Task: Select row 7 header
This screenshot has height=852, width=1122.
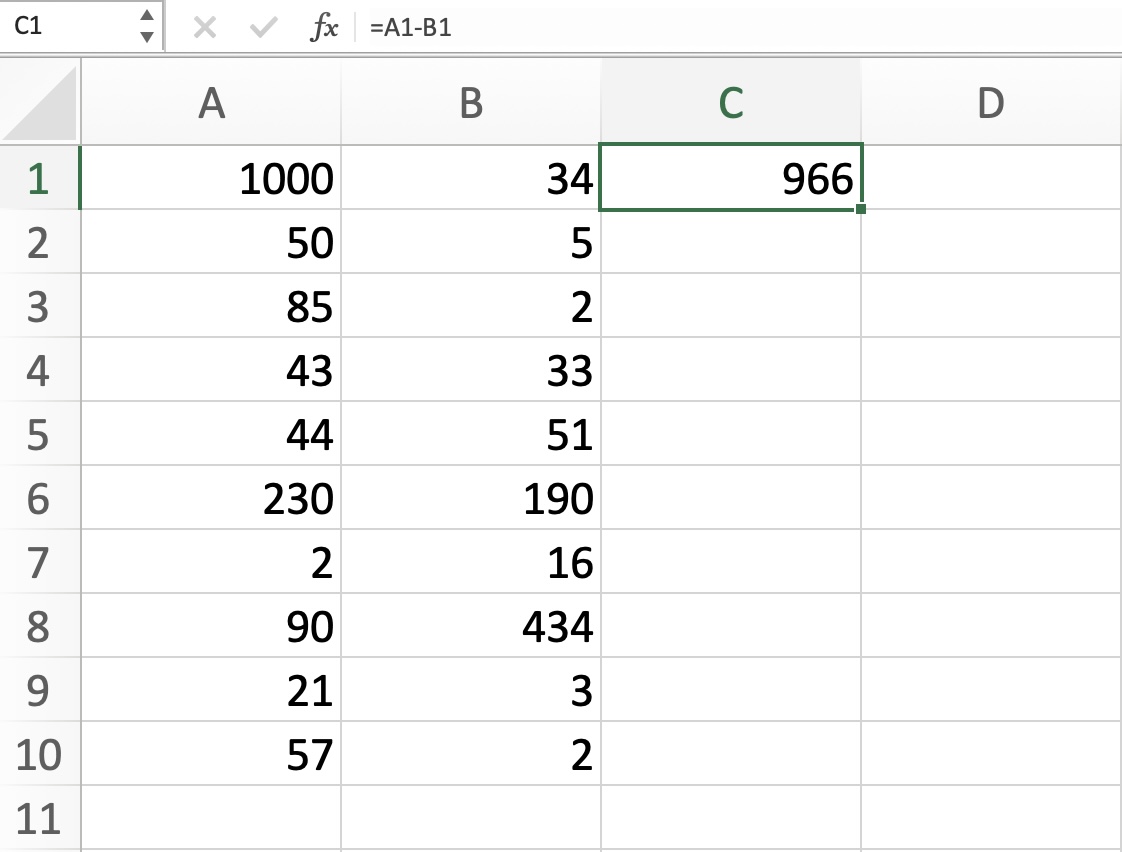Action: pos(39,562)
